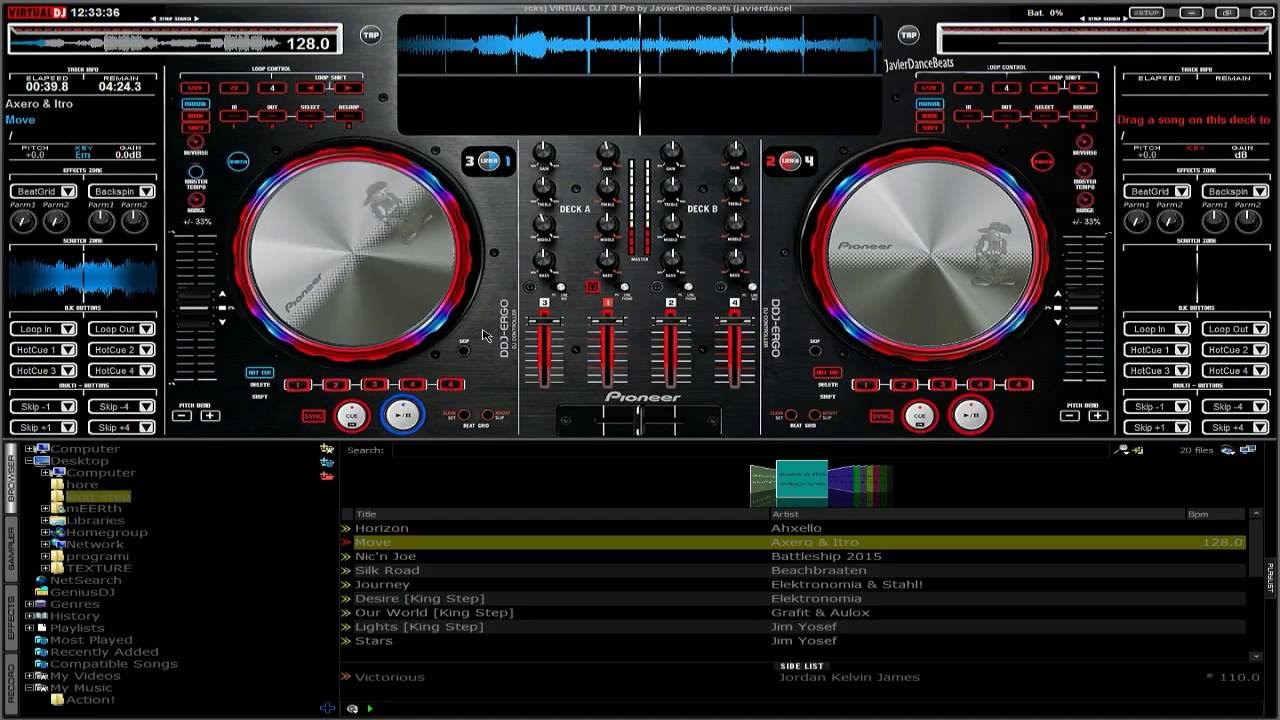This screenshot has height=720, width=1280.
Task: Open the left HotCue 1 dropdown
Action: [43, 350]
